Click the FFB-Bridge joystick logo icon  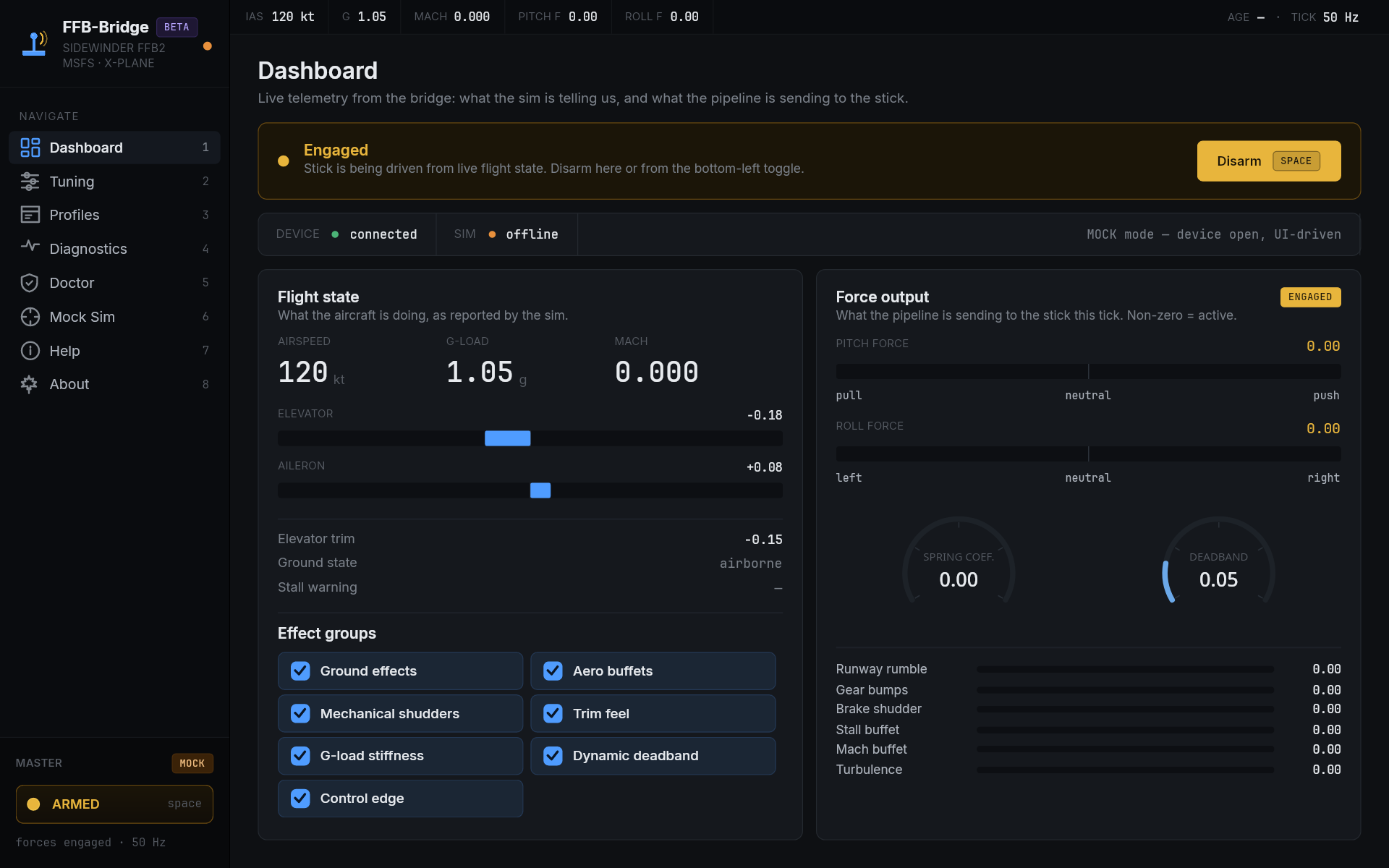pos(35,43)
